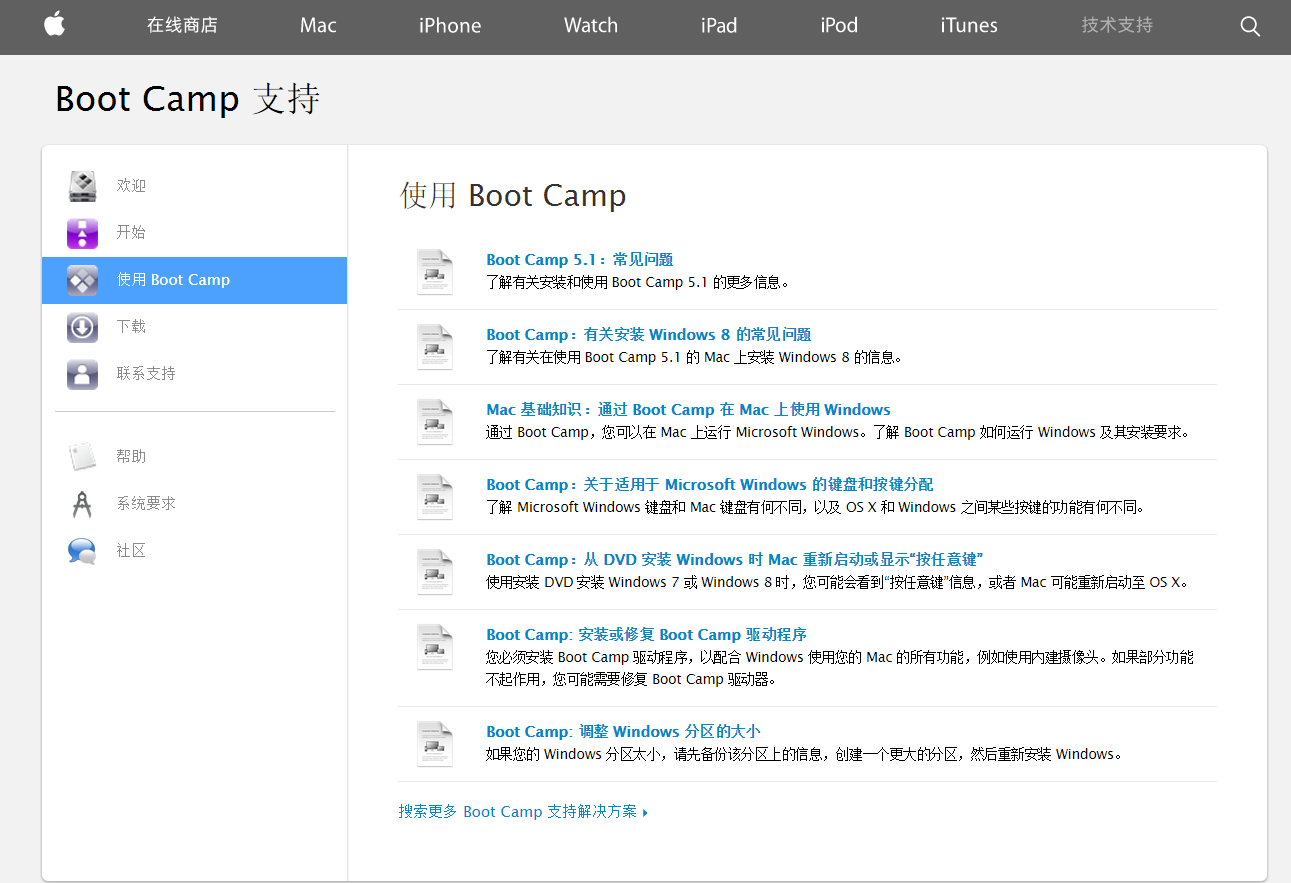Click the 系统要求 compass icon
The image size is (1291, 883).
[x=82, y=504]
